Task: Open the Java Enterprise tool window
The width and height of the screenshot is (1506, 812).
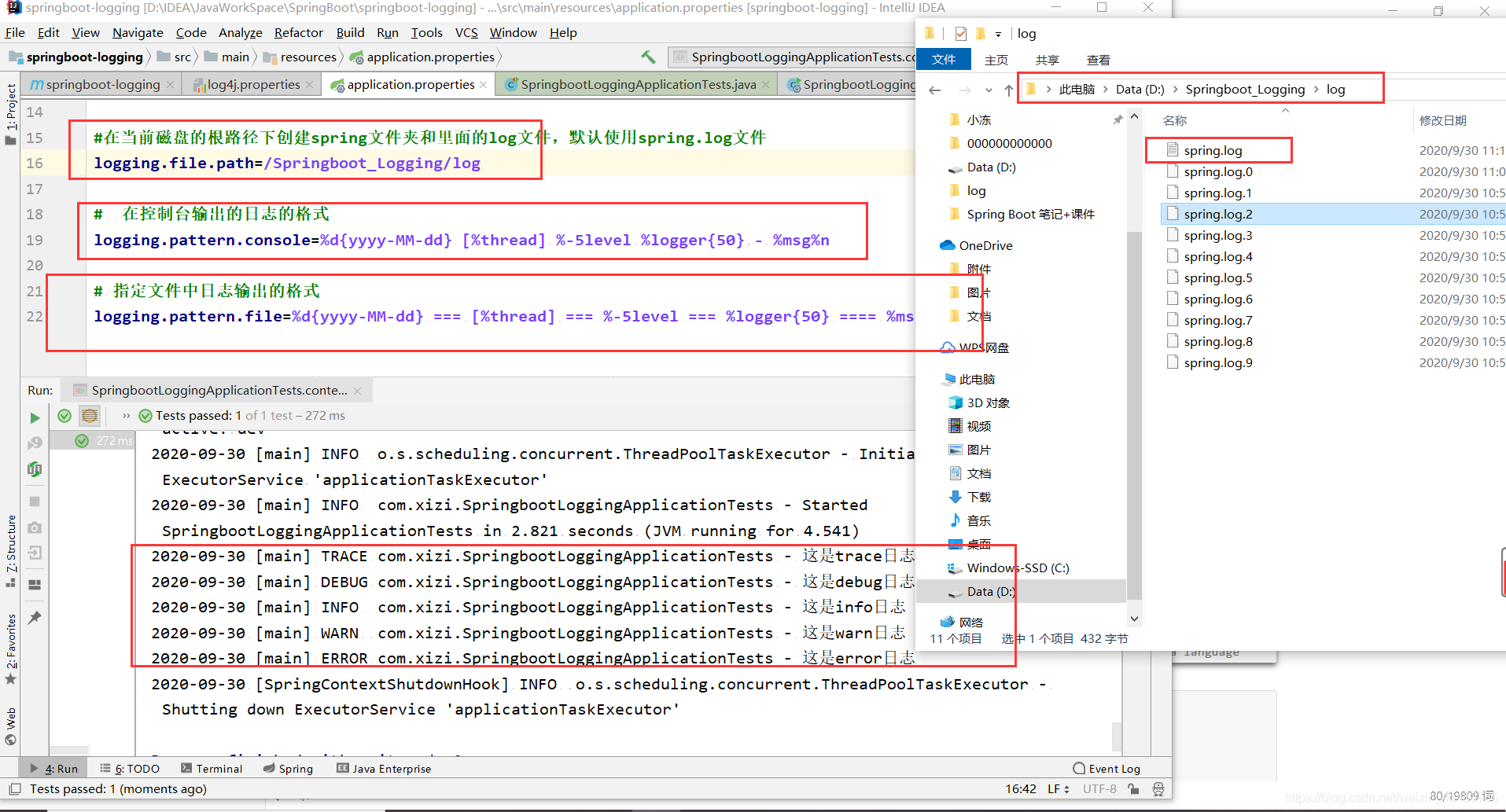Action: (384, 769)
